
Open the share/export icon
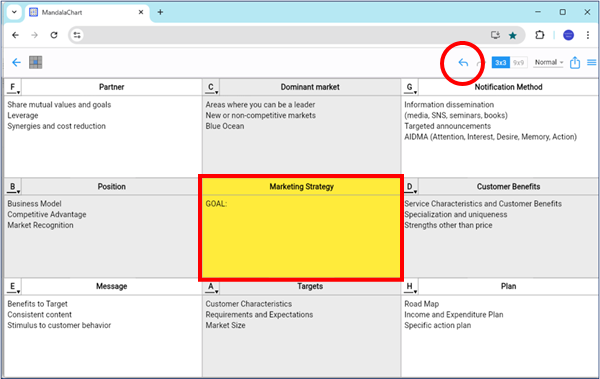click(575, 62)
